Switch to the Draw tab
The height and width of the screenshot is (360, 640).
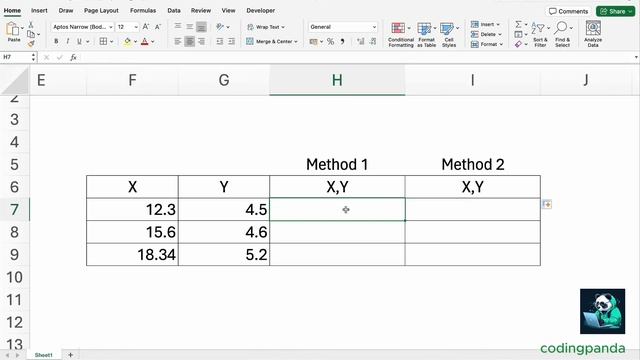(66, 11)
